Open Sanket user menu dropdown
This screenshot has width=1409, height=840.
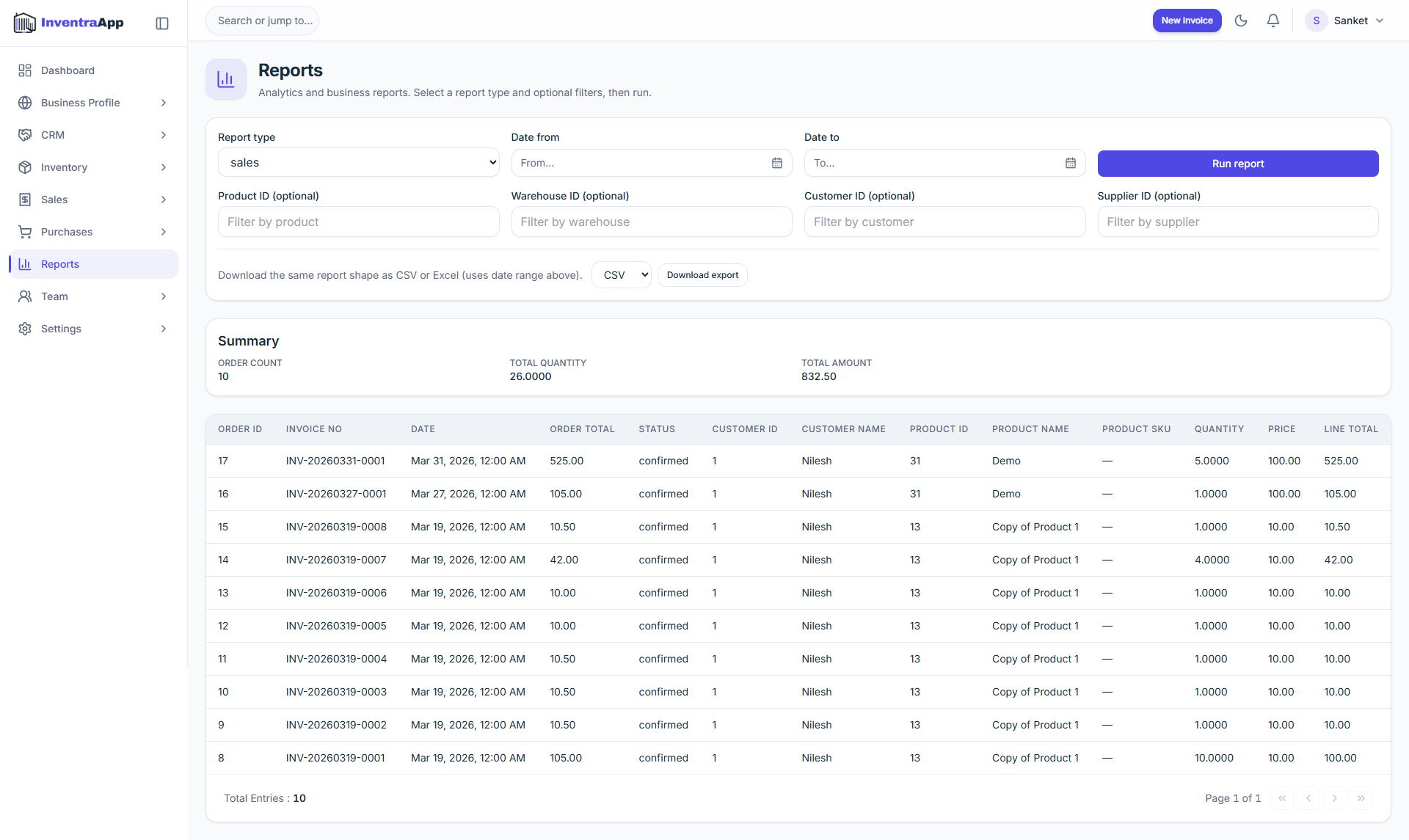tap(1346, 21)
